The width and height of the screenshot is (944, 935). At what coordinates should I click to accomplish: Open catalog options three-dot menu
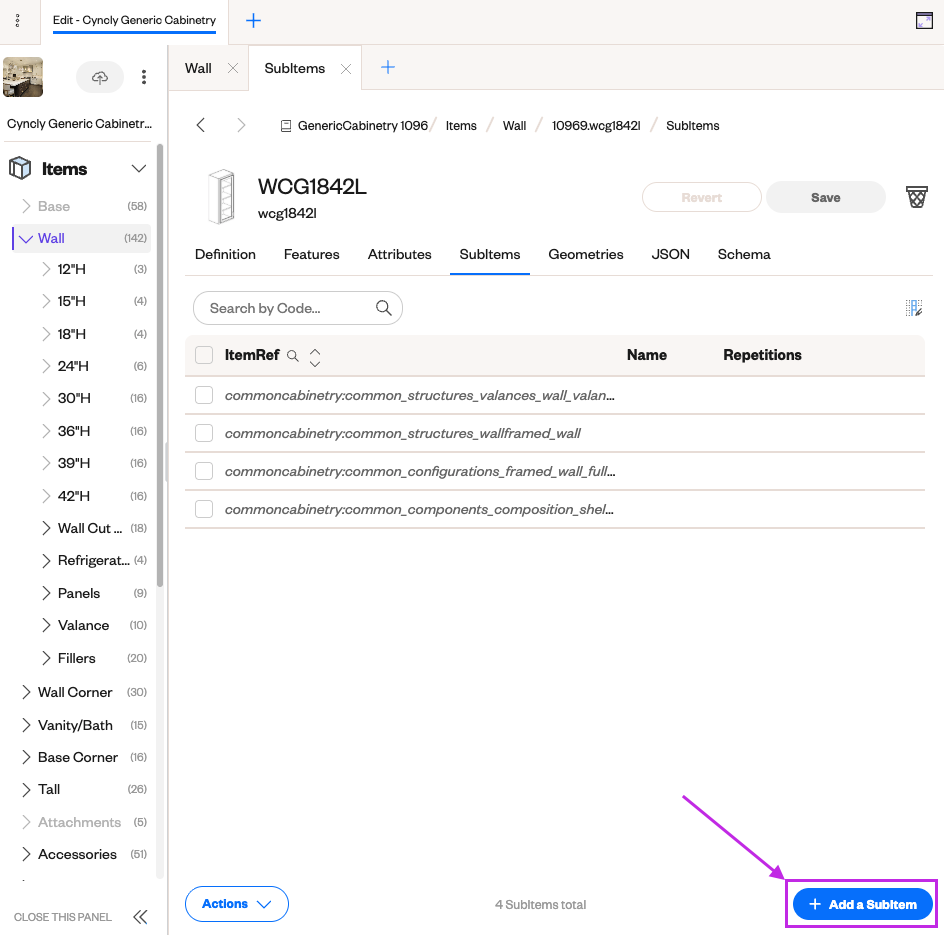tap(143, 77)
